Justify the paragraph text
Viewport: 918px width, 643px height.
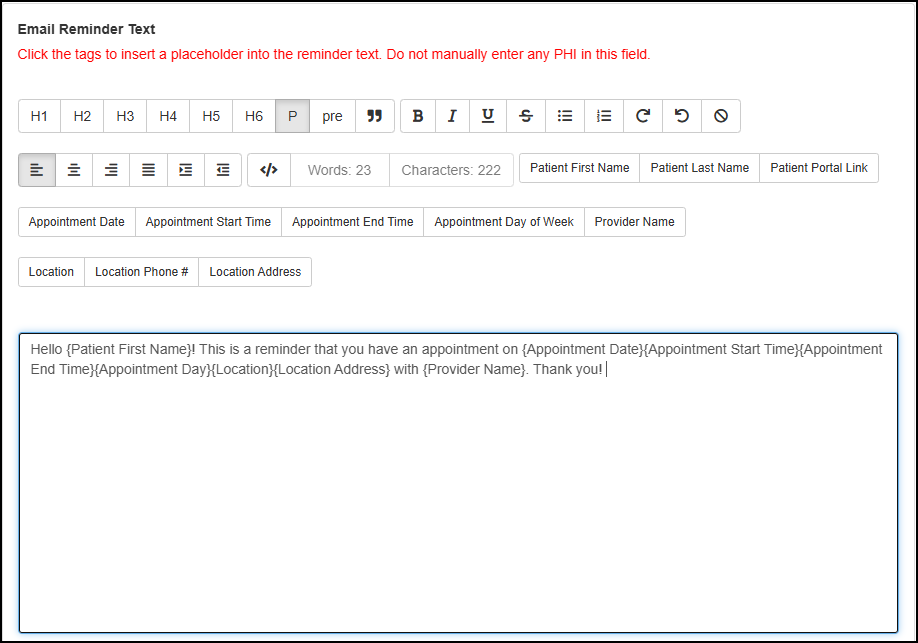pyautogui.click(x=147, y=169)
